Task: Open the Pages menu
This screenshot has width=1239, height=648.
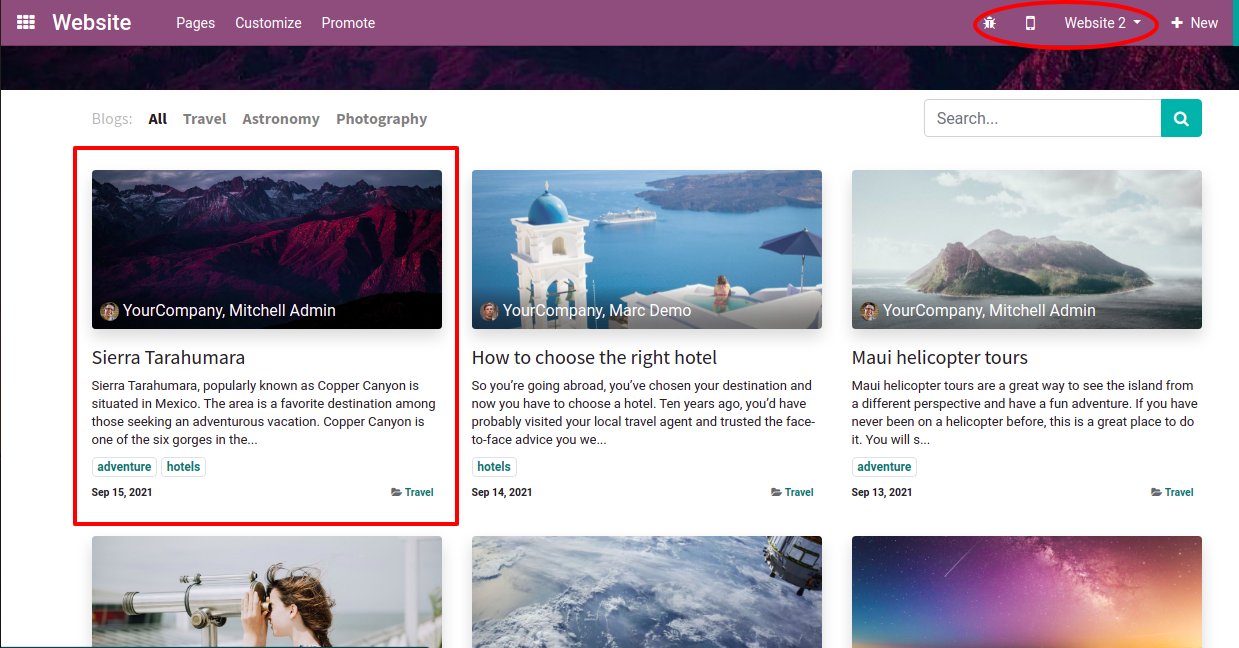Action: pyautogui.click(x=195, y=23)
